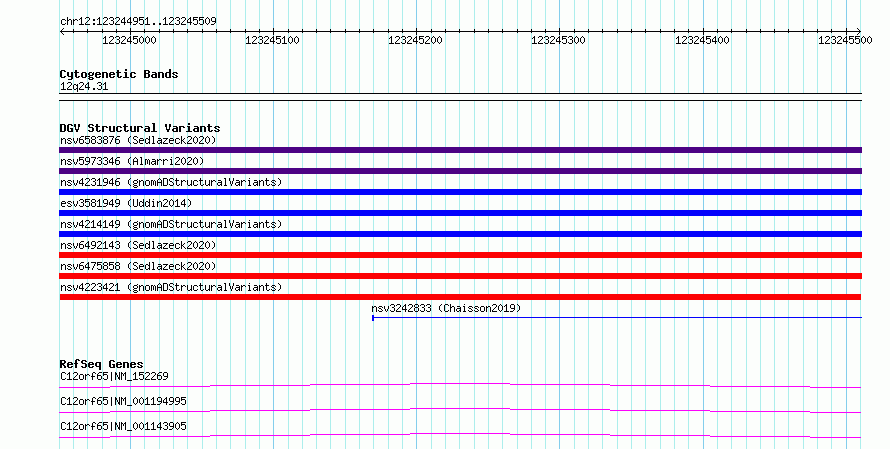This screenshot has width=890, height=449.
Task: Open variant nsv6492143 (Sedlazeck2020) label
Action: click(138, 245)
